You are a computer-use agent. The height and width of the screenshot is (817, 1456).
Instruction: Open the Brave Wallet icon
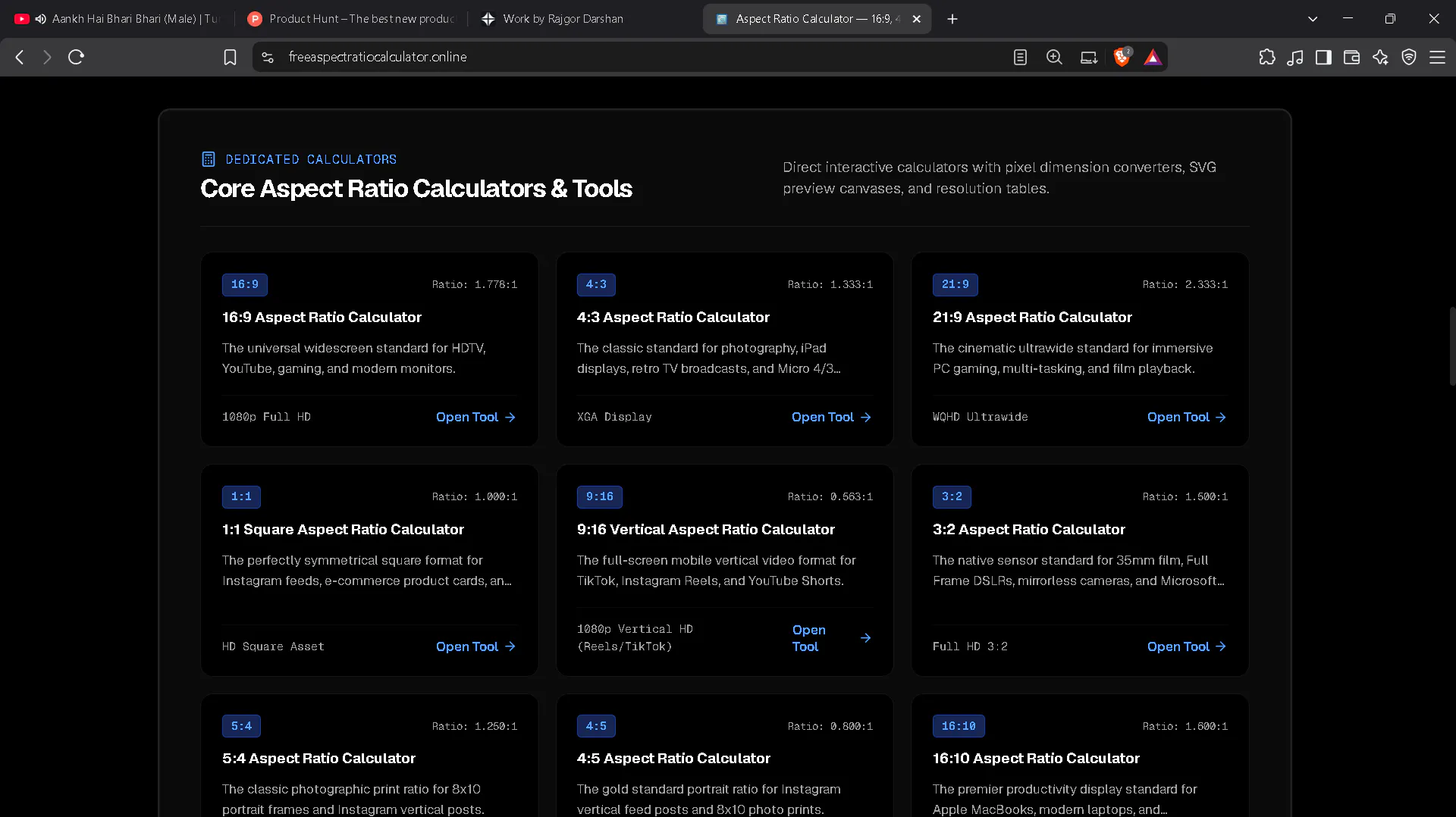pyautogui.click(x=1351, y=57)
